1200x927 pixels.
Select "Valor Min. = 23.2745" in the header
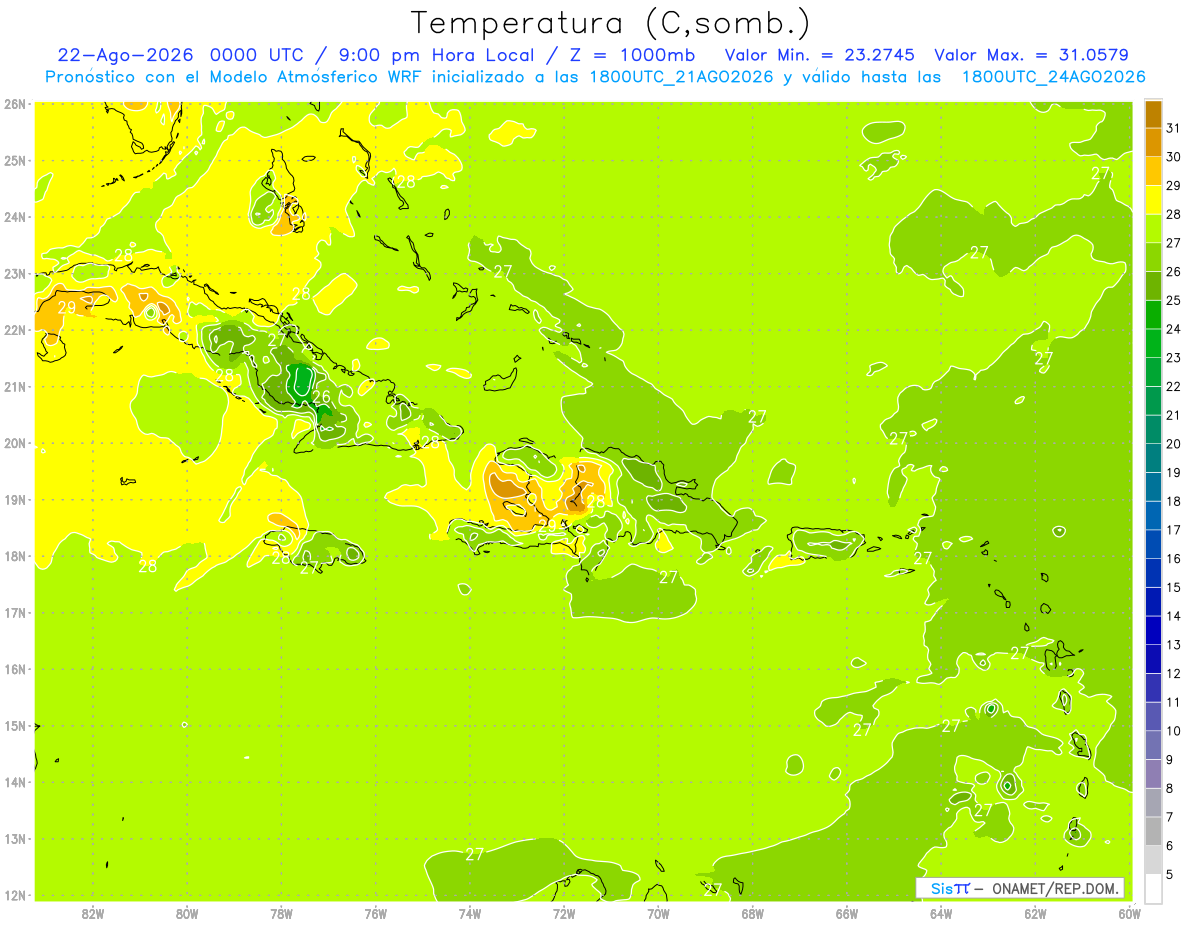click(x=820, y=55)
